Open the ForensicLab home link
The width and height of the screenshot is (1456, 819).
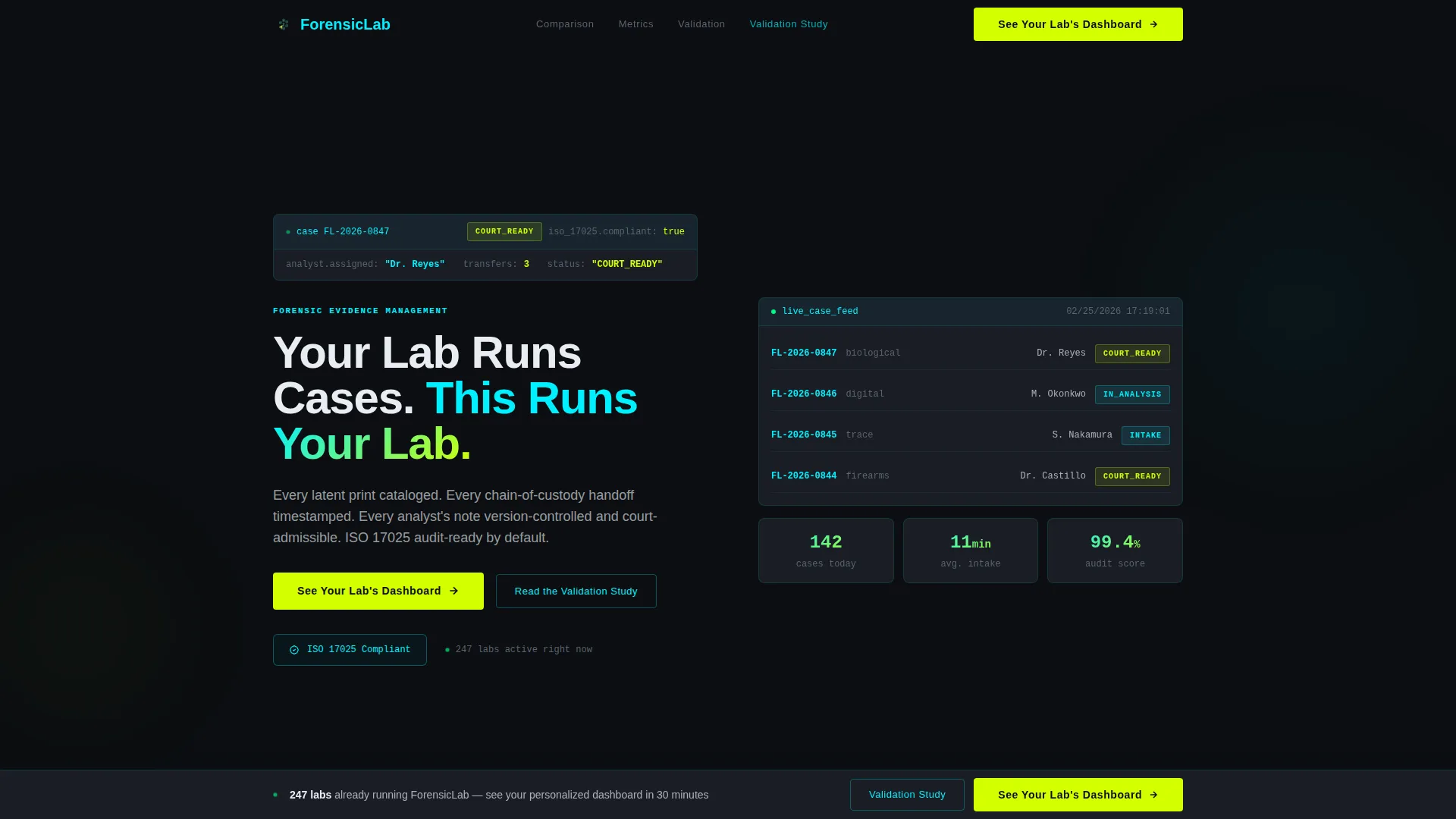[x=333, y=24]
